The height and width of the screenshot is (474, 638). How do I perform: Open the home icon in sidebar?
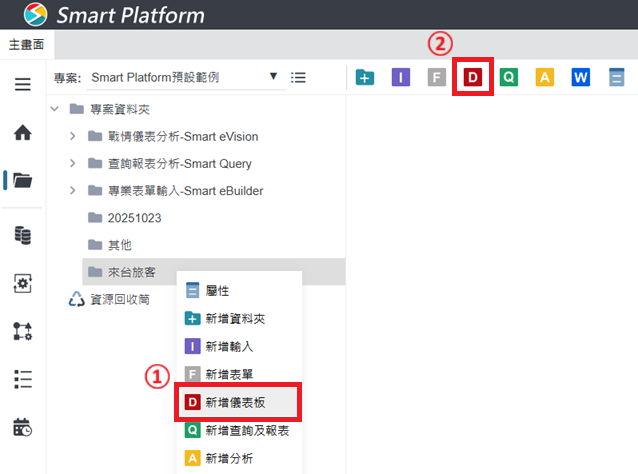coord(22,132)
